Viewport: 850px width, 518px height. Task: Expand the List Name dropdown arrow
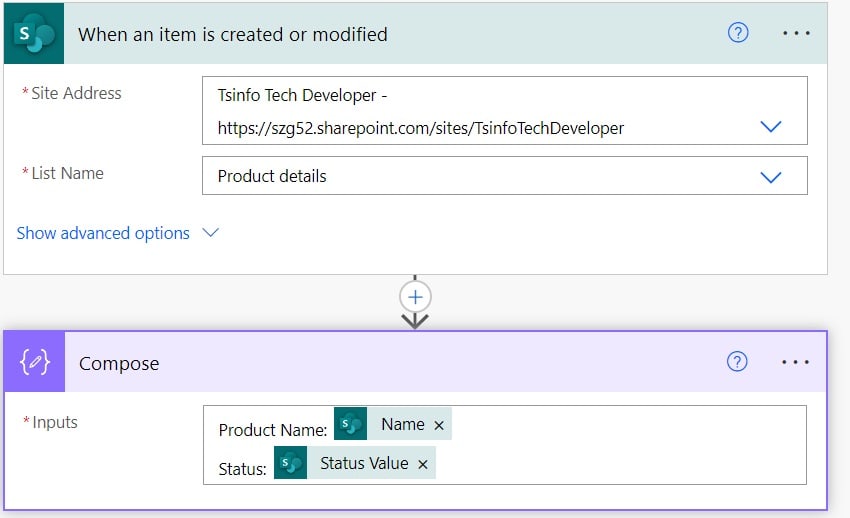[770, 177]
